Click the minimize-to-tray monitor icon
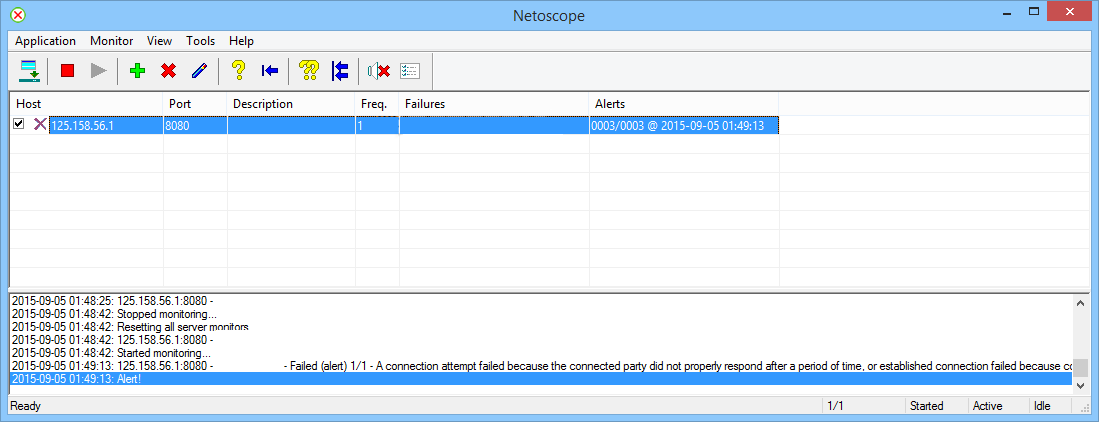1099x422 pixels. coord(29,71)
